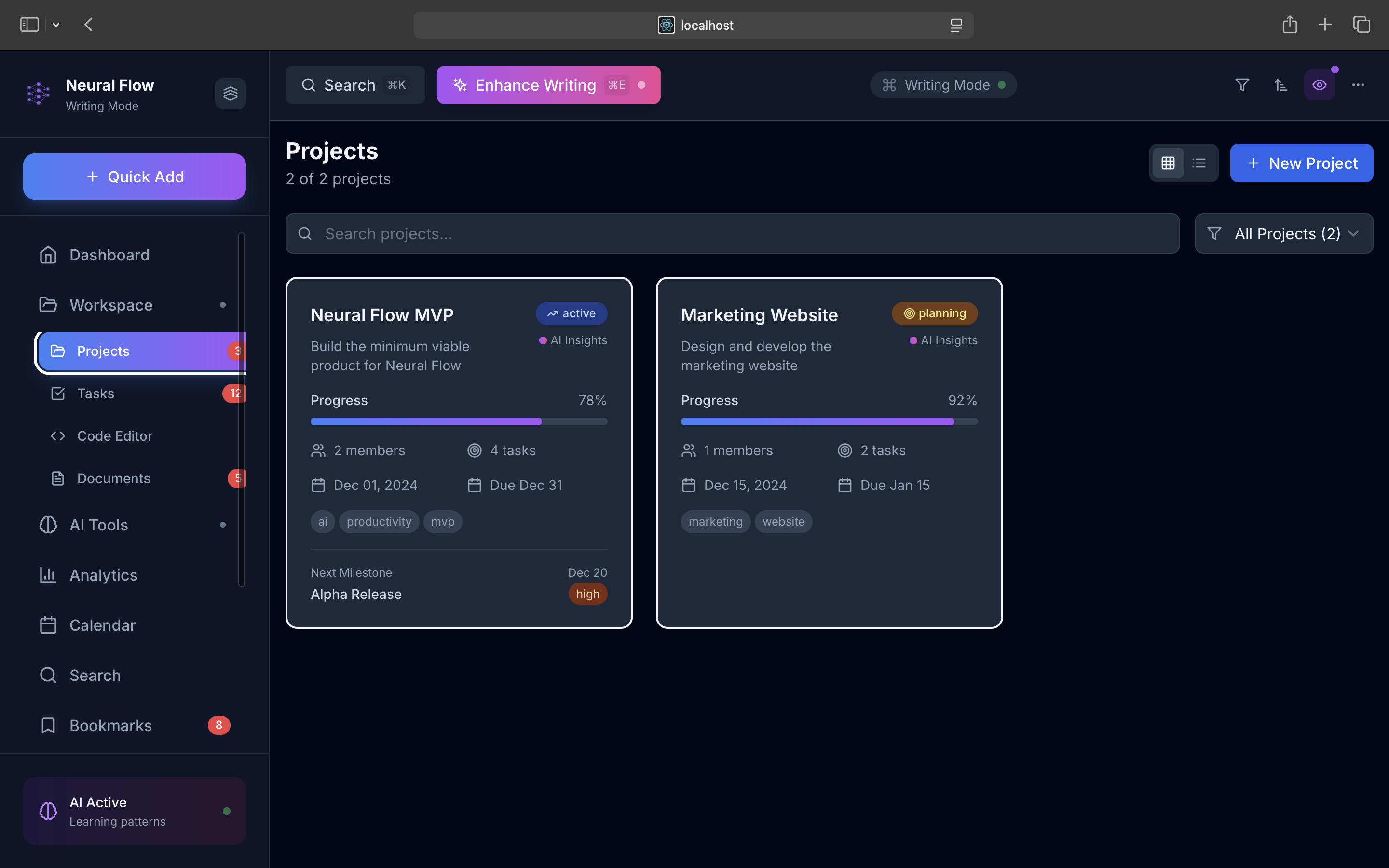Click the layers icon beside Neural Flow
The height and width of the screenshot is (868, 1389).
tap(230, 94)
